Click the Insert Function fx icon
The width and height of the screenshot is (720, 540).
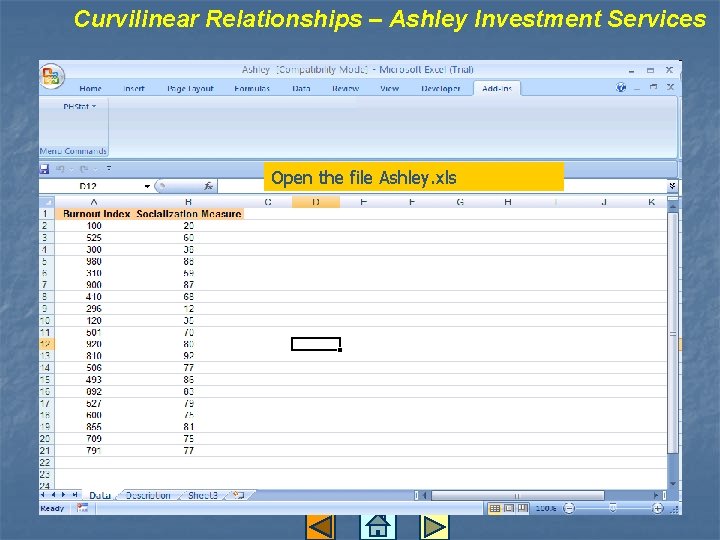coord(208,186)
